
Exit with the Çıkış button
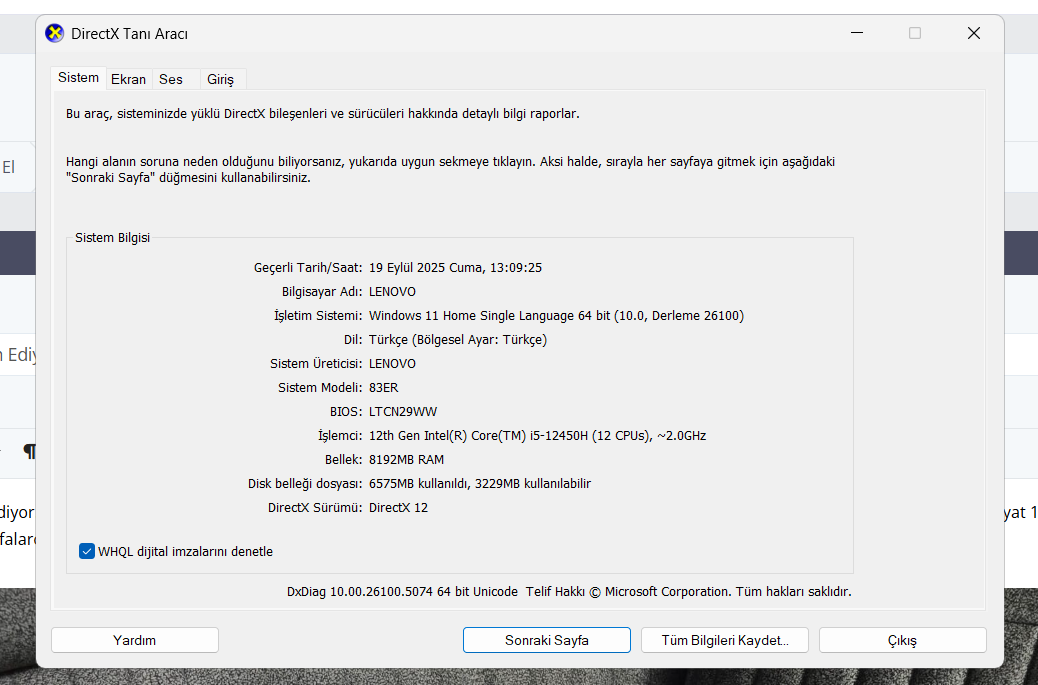(x=902, y=640)
